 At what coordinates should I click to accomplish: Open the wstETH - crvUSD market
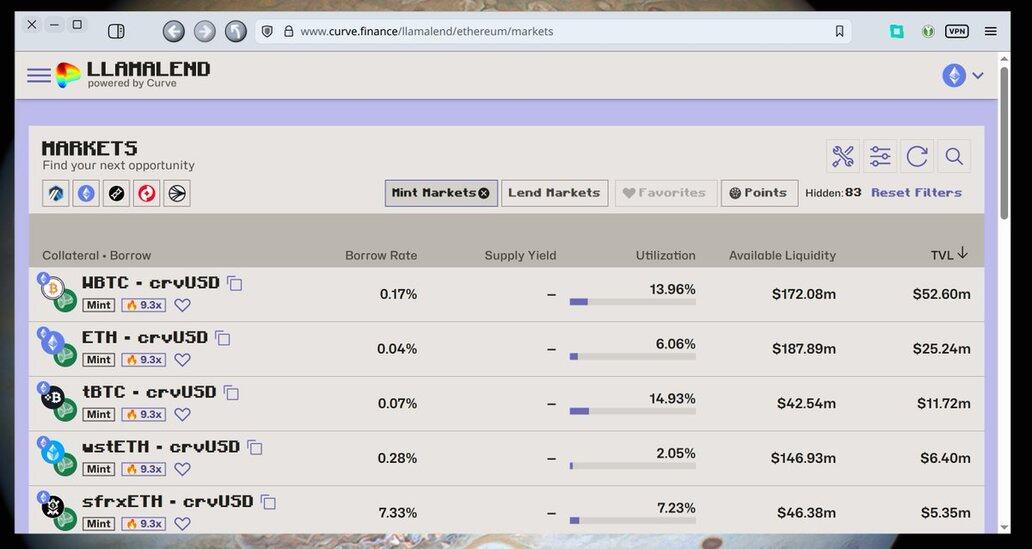tap(161, 447)
